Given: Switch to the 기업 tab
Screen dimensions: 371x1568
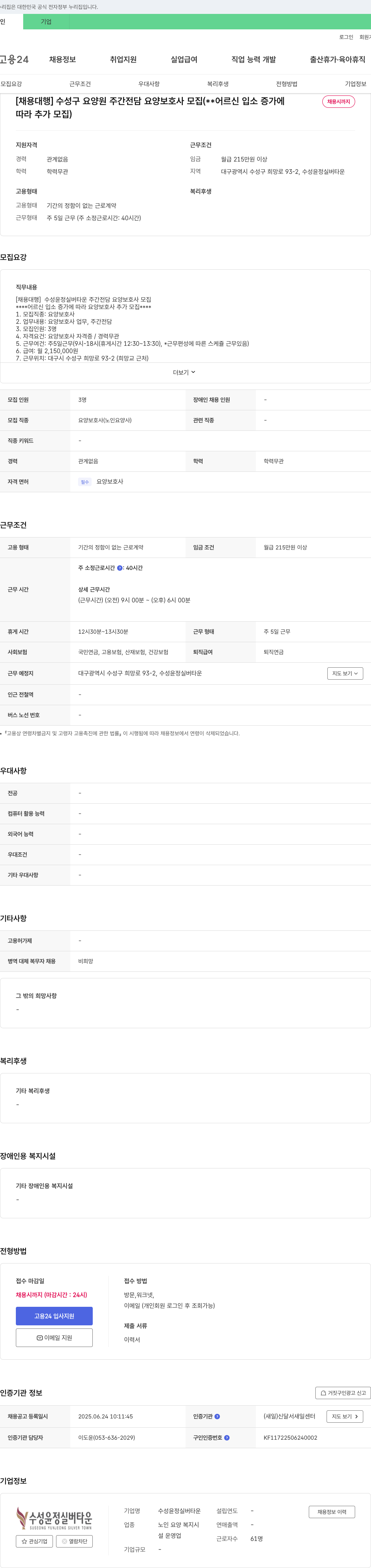Looking at the screenshot, I should click(x=46, y=22).
